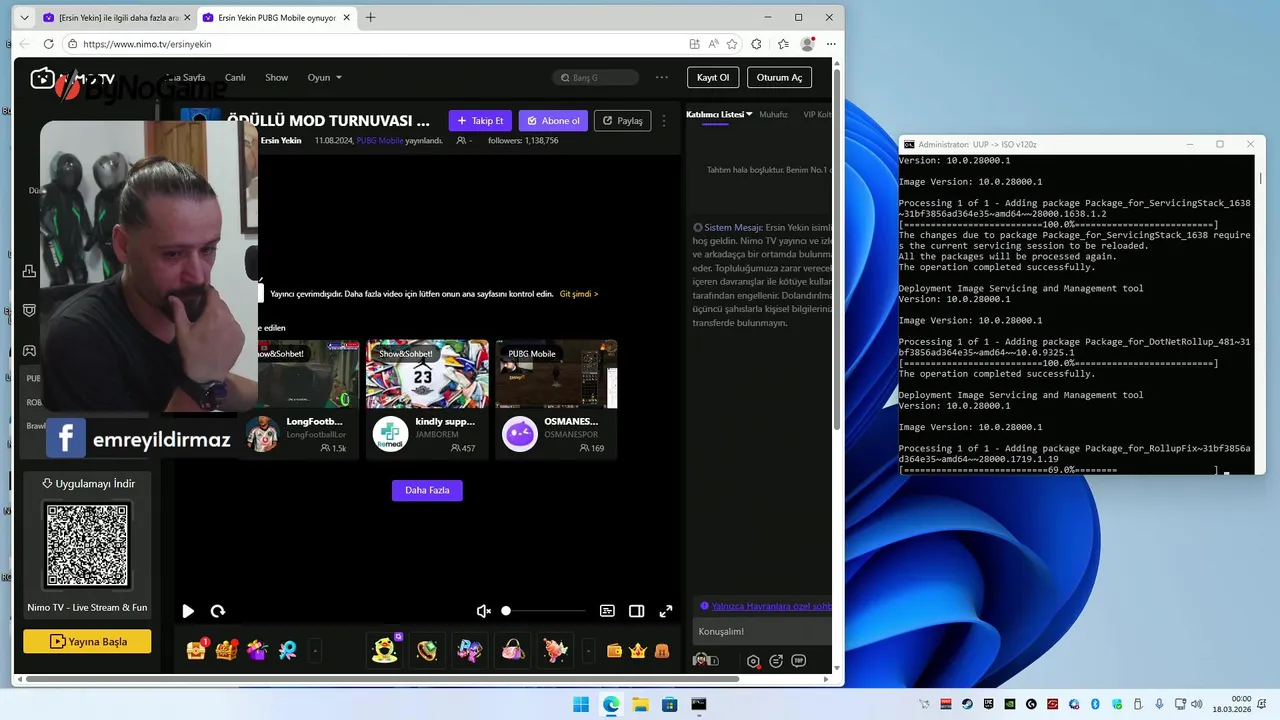The image size is (1280, 720).
Task: Click the Yayına Başla button
Action: click(87, 641)
